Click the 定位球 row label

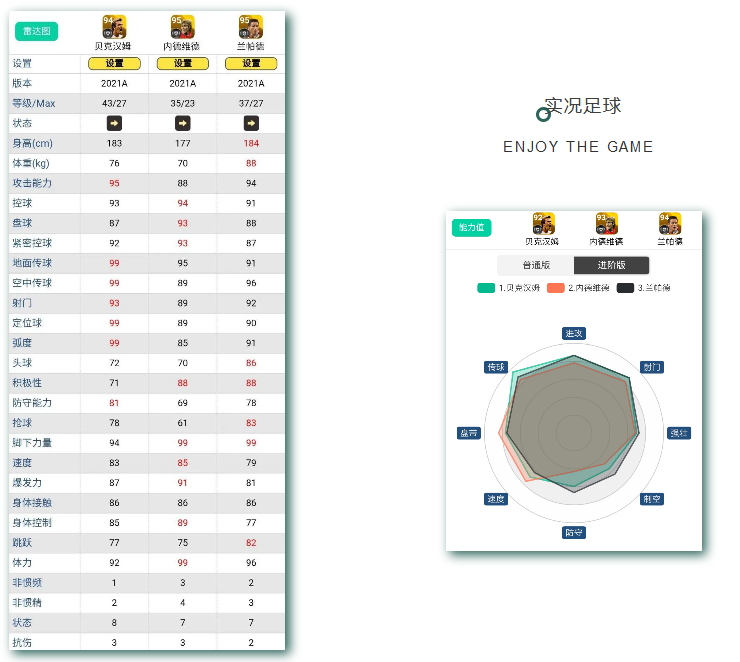coord(27,323)
